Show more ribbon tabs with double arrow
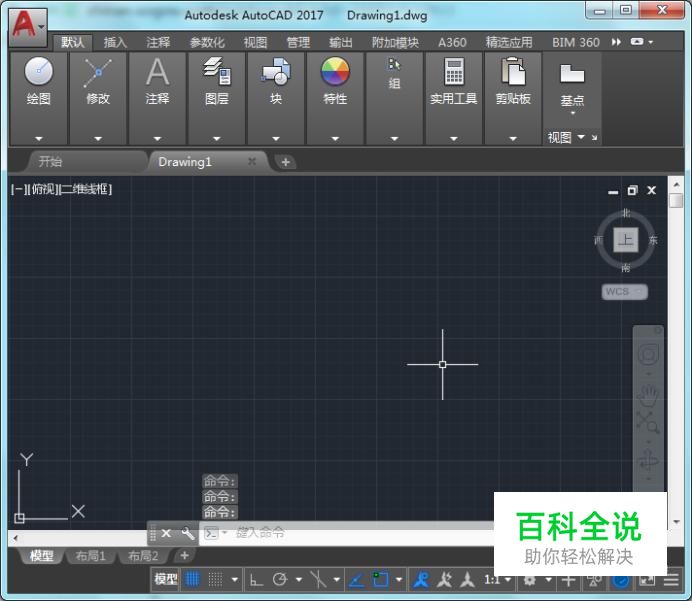The image size is (692, 601). tap(616, 42)
